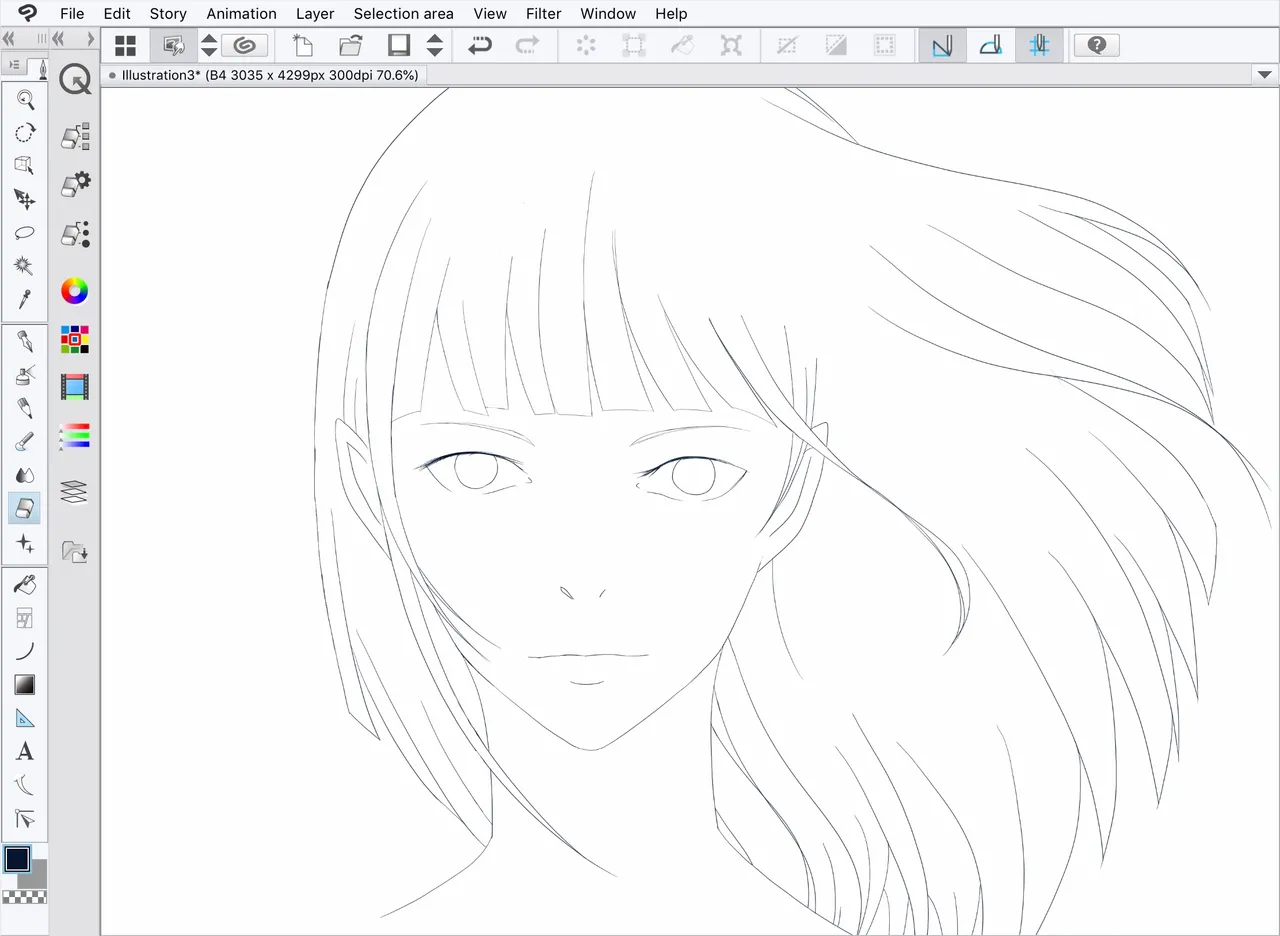1280x936 pixels.
Task: Select the Frame border tool
Action: (25, 618)
